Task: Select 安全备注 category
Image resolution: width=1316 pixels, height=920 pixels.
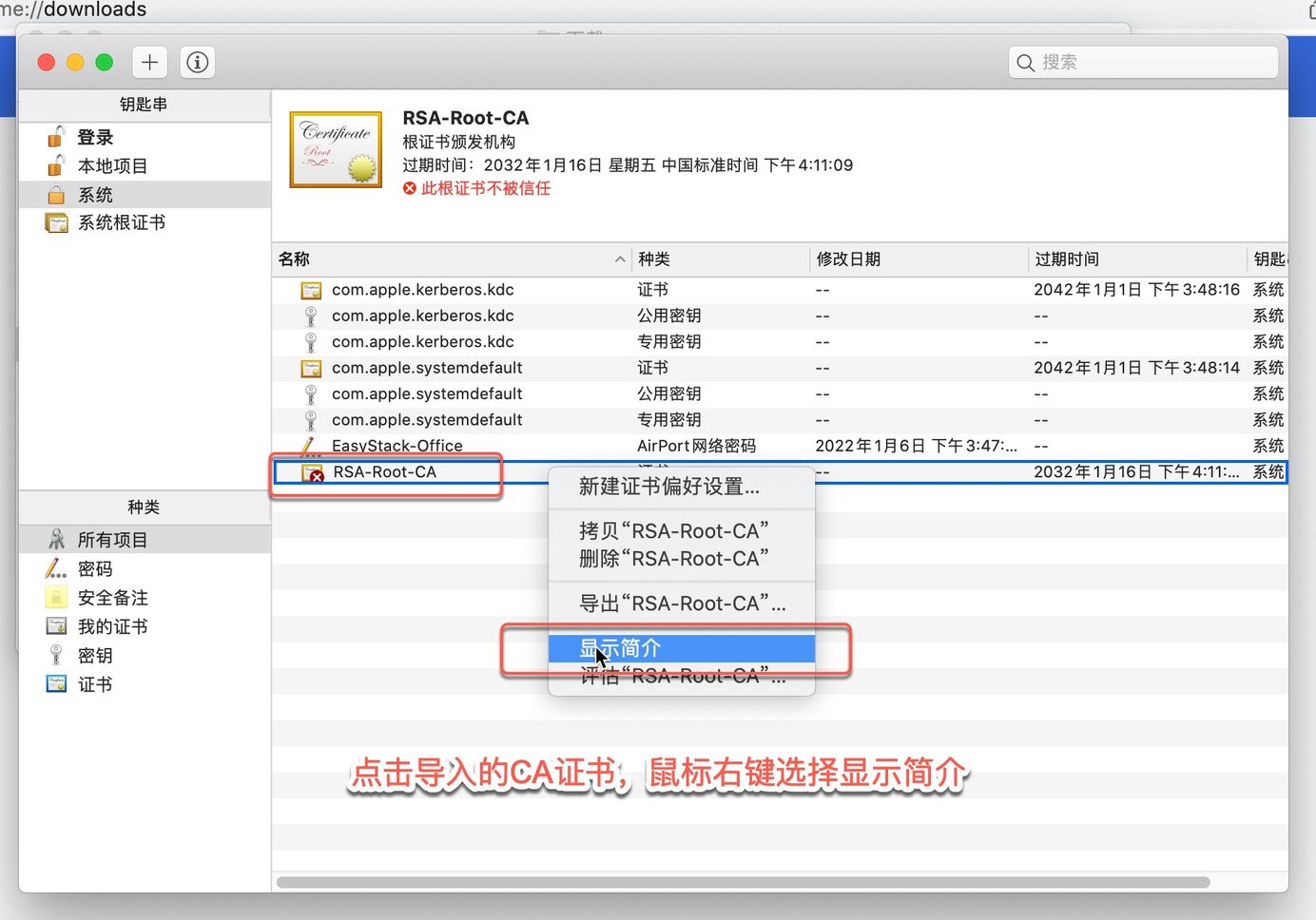Action: [112, 598]
